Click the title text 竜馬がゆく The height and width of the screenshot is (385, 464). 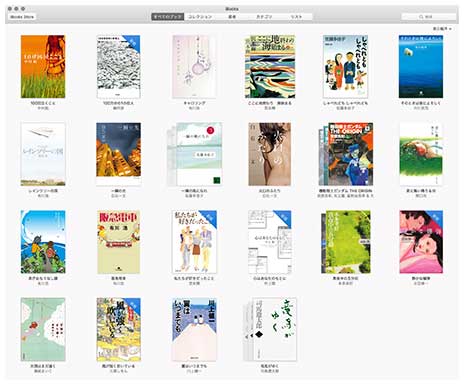tap(270, 366)
